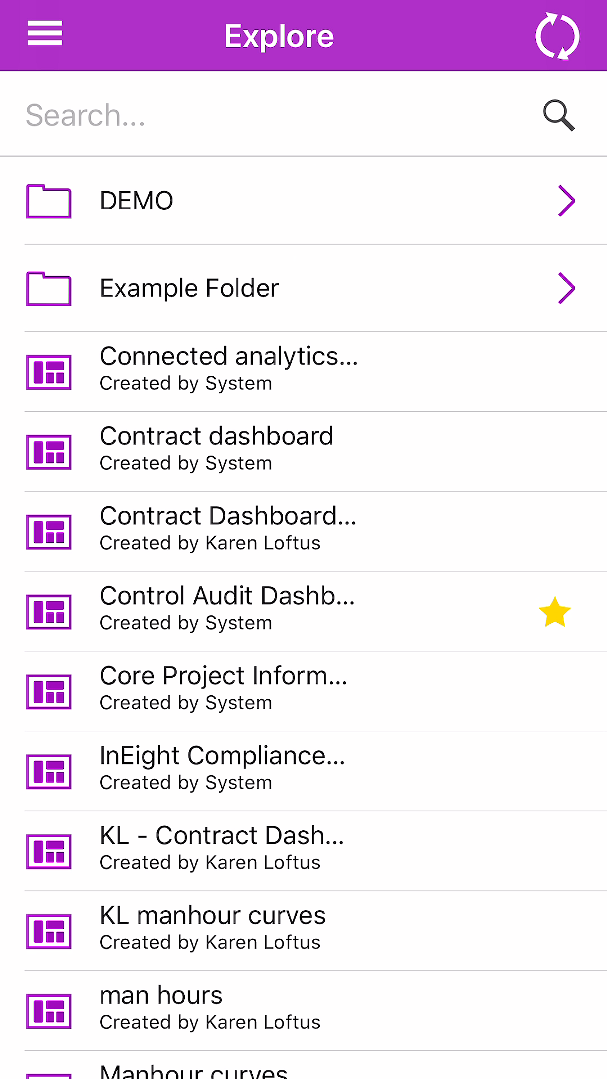Select the KL manhour curves title

213,916
